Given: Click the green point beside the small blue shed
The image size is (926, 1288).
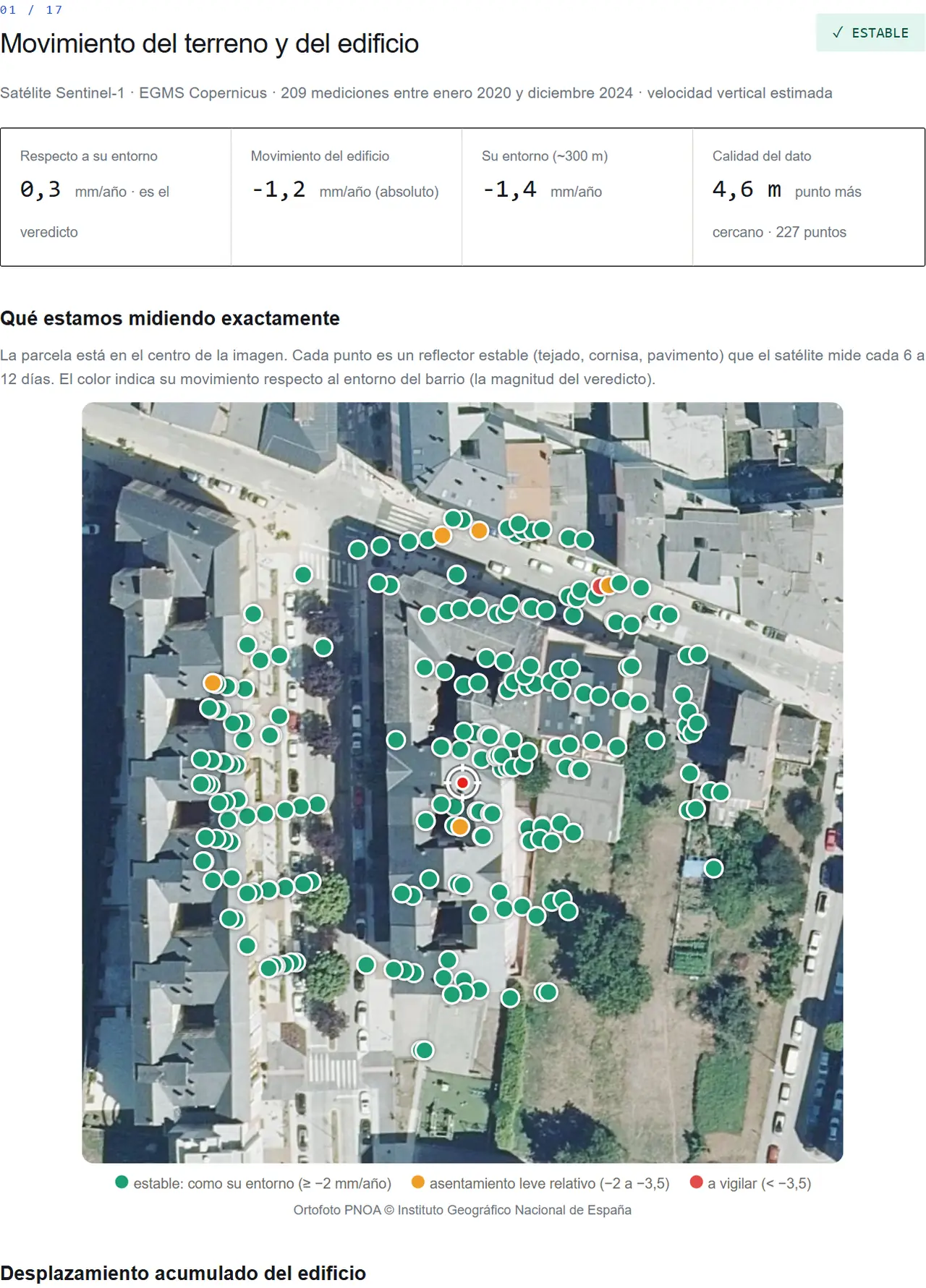Looking at the screenshot, I should pos(713,868).
